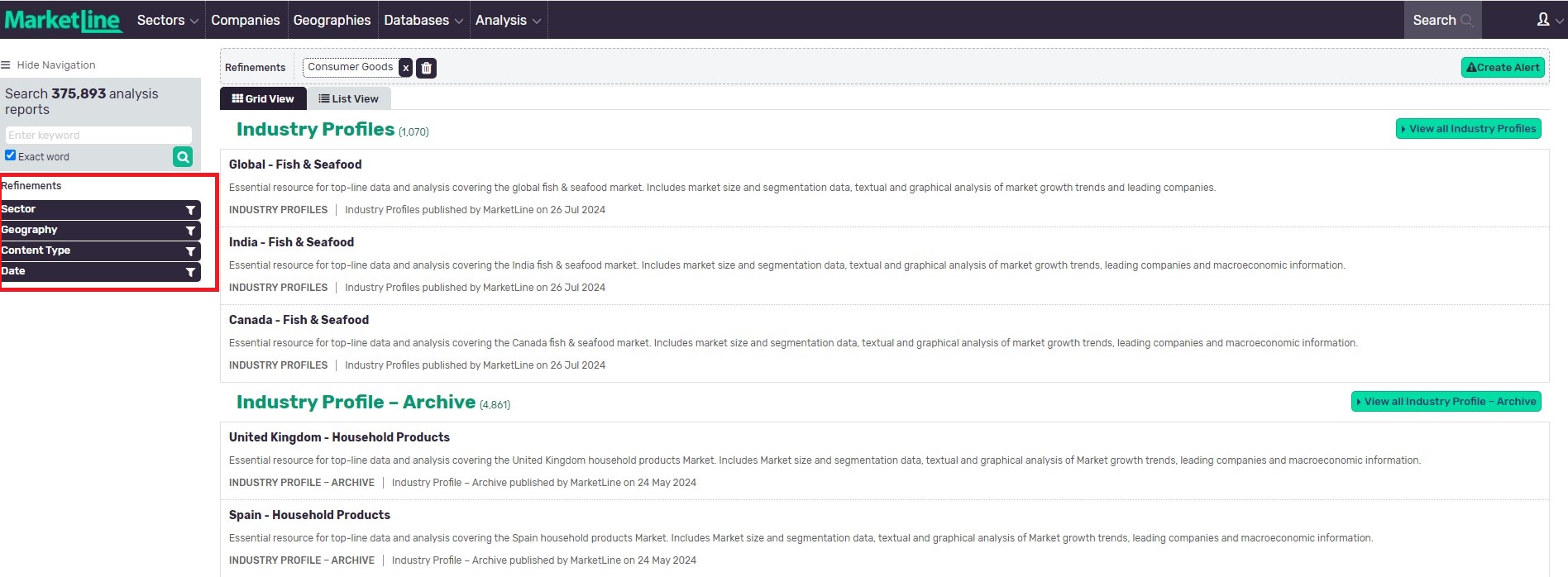1568x577 pixels.
Task: Click the user account icon
Action: 1543,20
